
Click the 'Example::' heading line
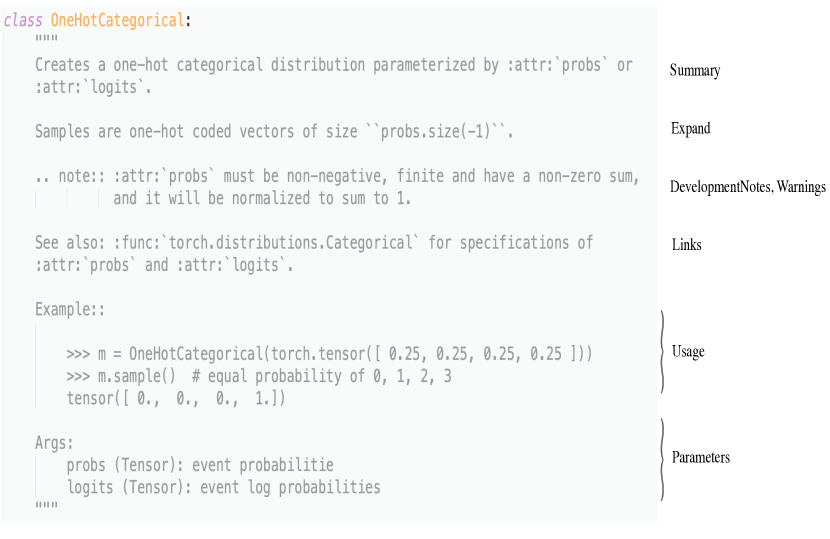pyautogui.click(x=70, y=309)
